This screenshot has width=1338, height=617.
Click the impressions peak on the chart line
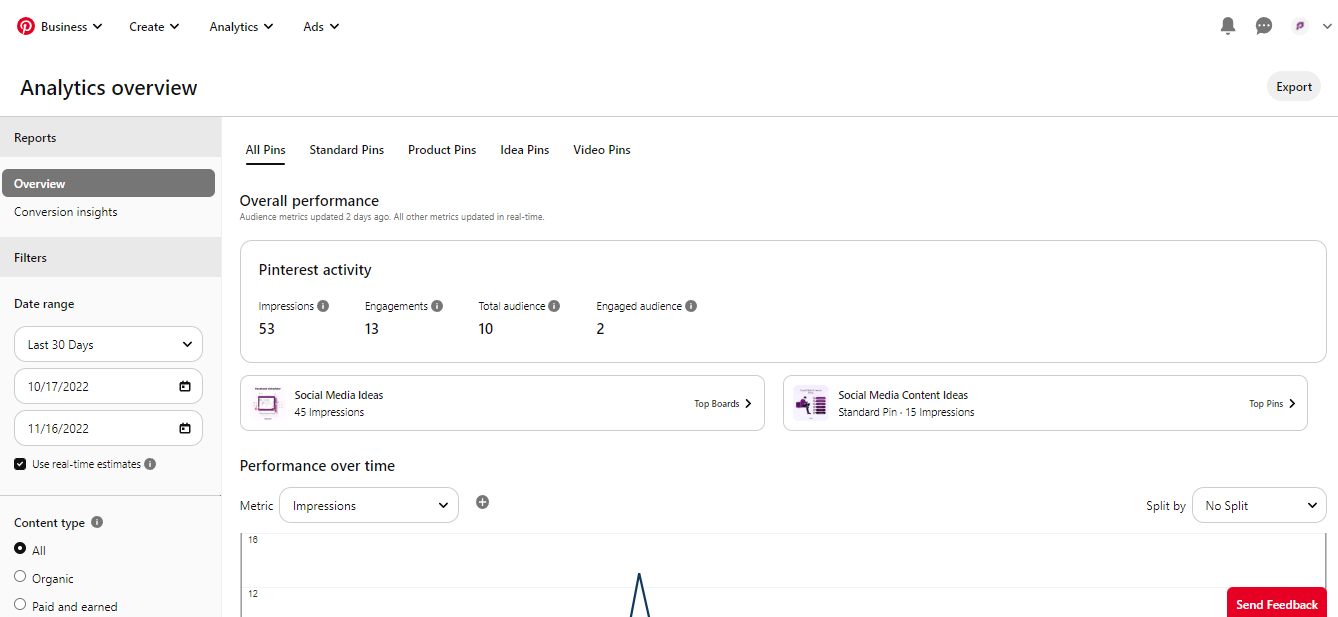(x=639, y=575)
